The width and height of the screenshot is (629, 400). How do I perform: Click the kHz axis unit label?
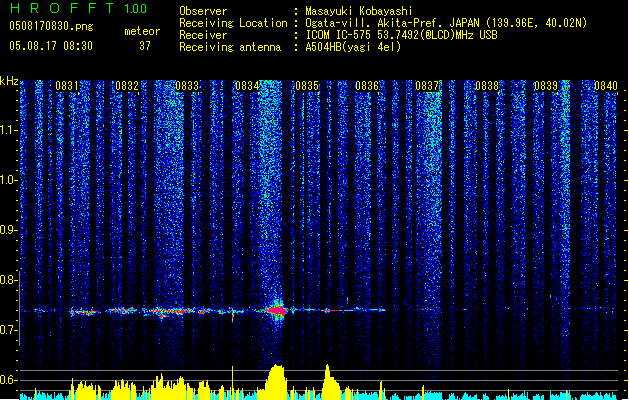[9, 81]
